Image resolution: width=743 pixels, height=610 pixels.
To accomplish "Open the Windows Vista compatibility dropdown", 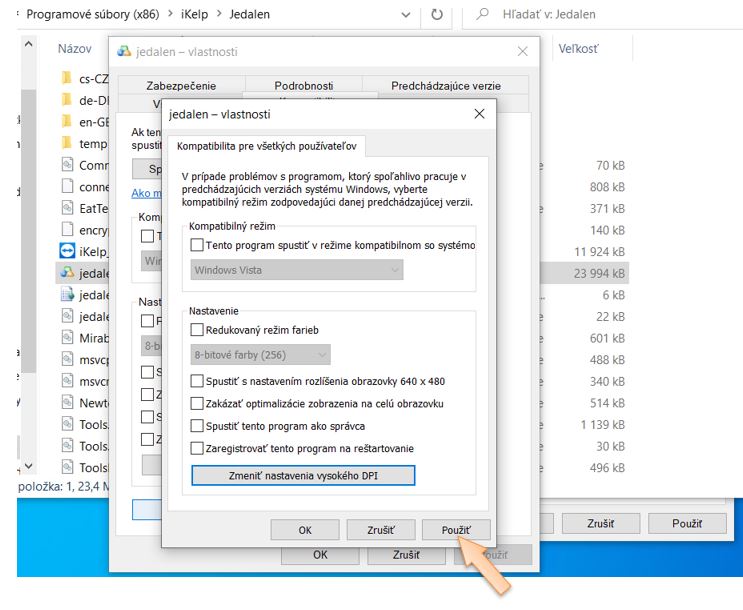I will 296,270.
